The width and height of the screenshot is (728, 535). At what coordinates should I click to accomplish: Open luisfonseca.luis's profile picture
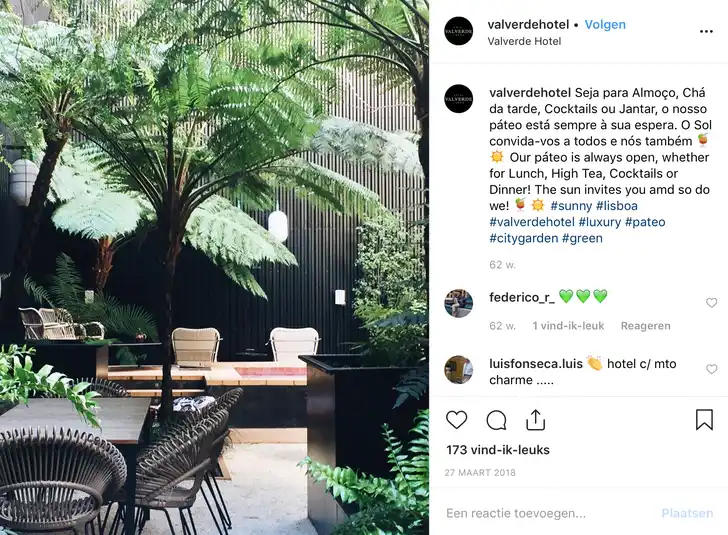click(459, 370)
